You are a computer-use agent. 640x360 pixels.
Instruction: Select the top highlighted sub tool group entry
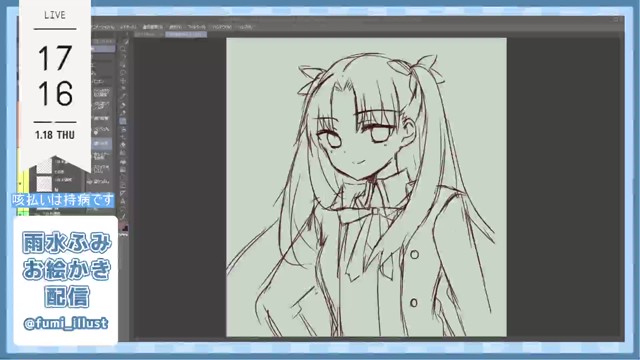[x=103, y=49]
